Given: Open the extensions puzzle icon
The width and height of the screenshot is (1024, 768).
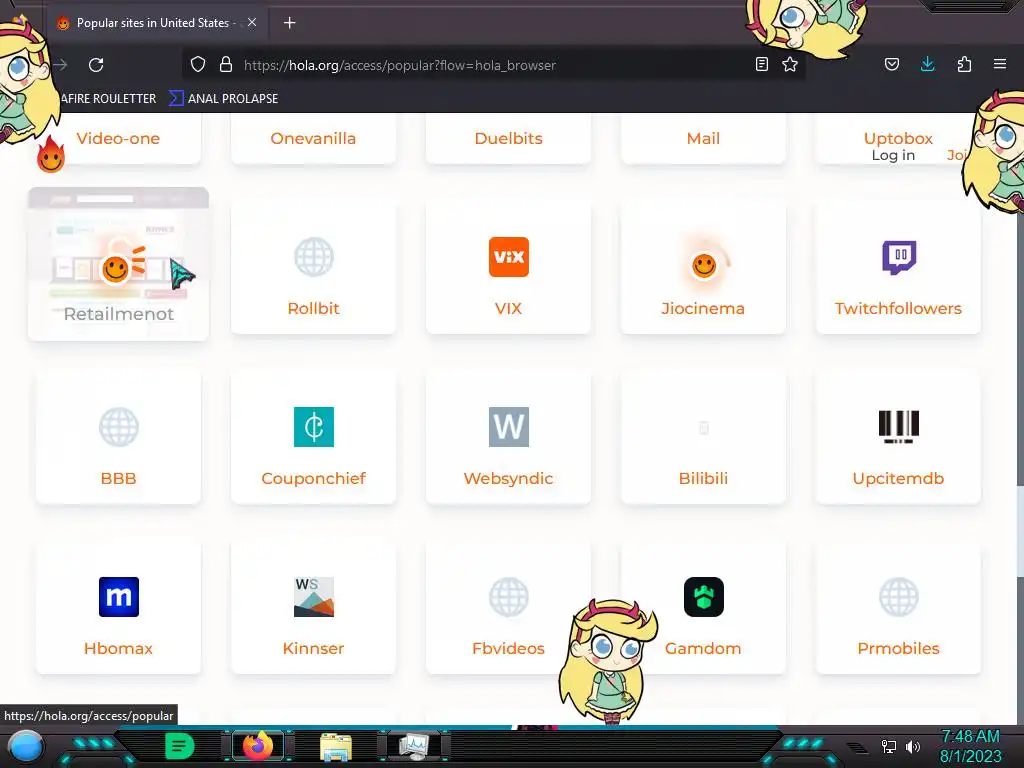Looking at the screenshot, I should pos(964,64).
